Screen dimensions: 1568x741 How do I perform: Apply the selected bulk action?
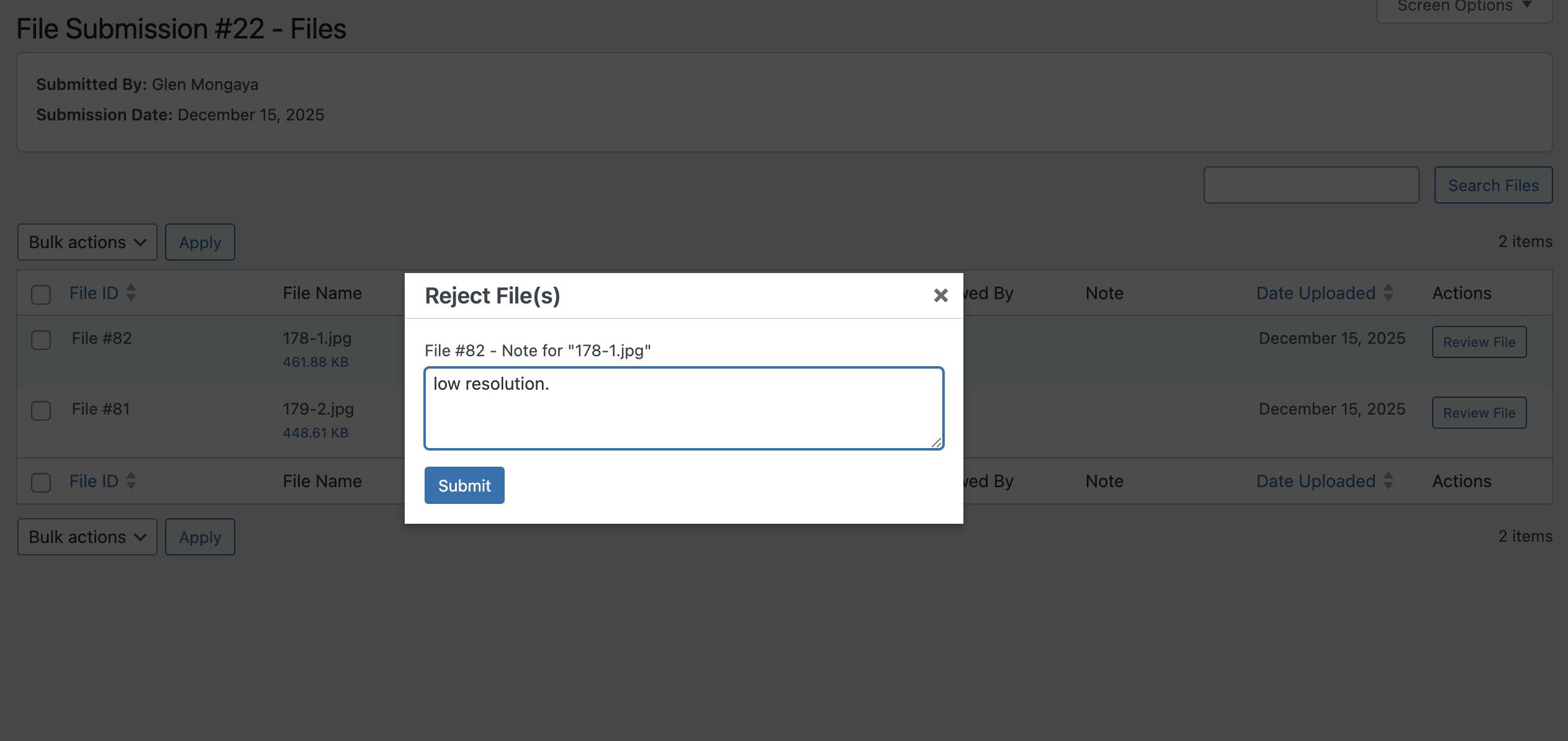point(199,242)
